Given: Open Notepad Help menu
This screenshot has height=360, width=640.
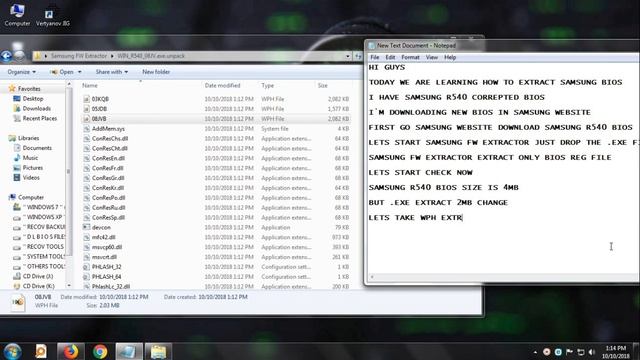Looking at the screenshot, I should [450, 58].
